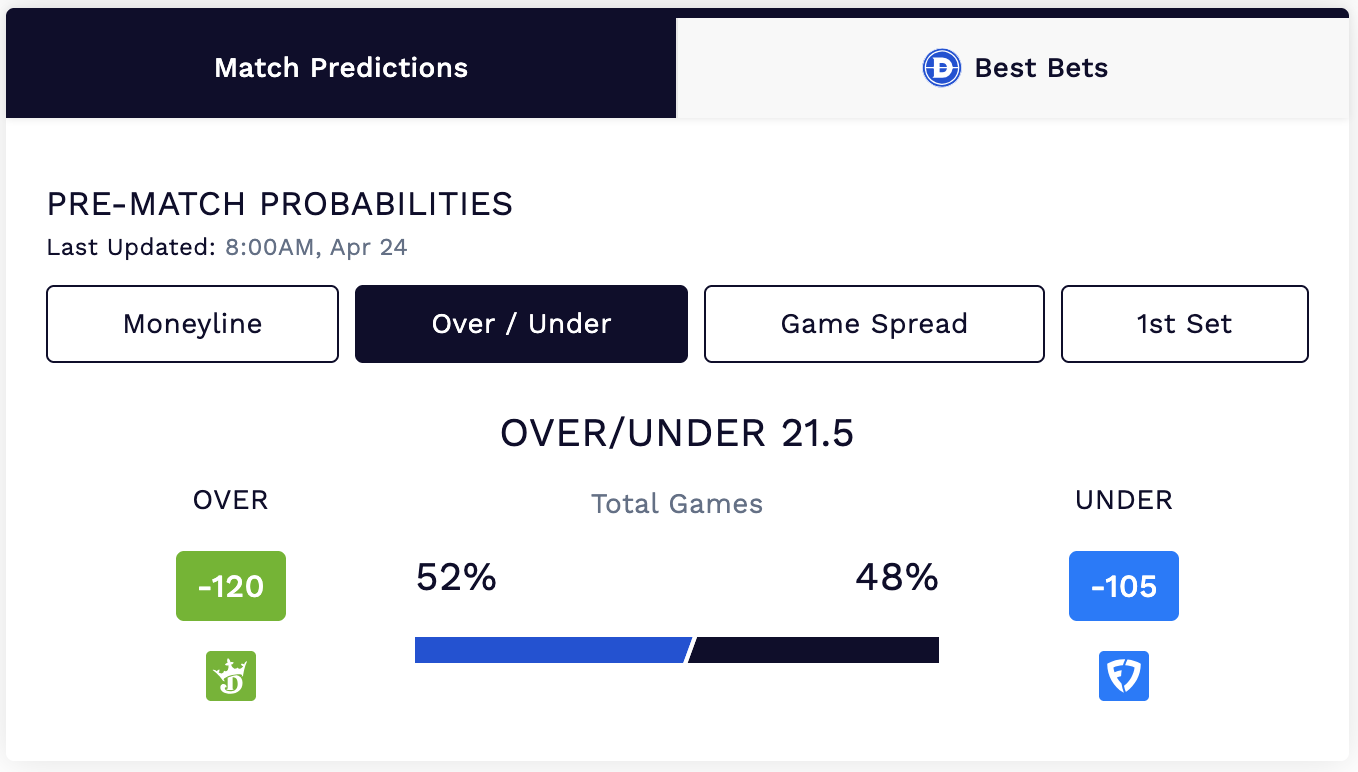This screenshot has width=1358, height=772.
Task: Select the Over / Under market option
Action: pyautogui.click(x=521, y=324)
